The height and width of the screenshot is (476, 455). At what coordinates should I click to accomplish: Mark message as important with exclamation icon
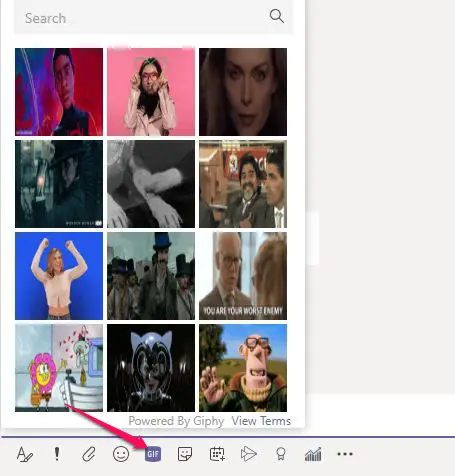point(57,454)
